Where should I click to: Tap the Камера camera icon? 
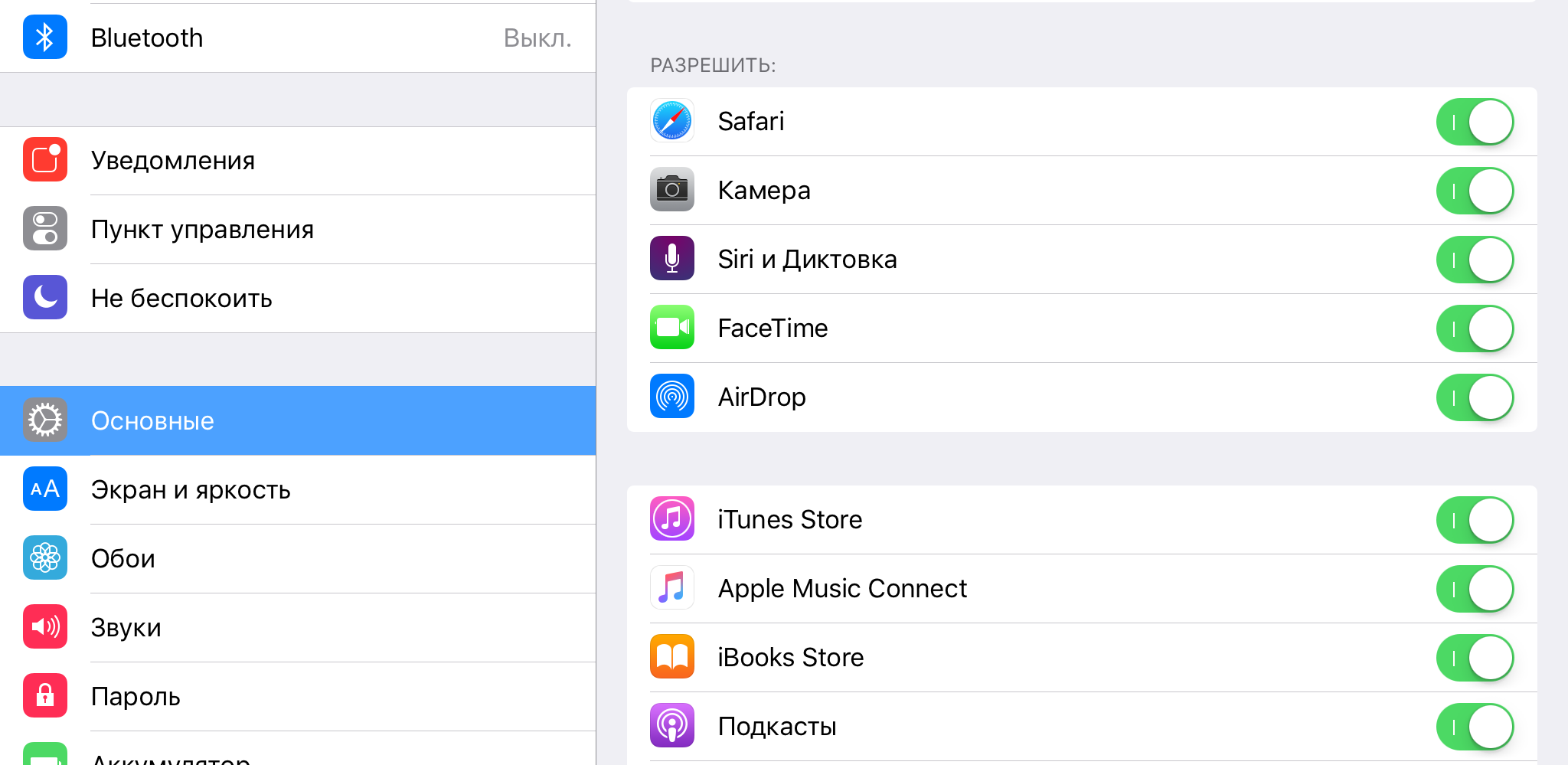pos(672,190)
